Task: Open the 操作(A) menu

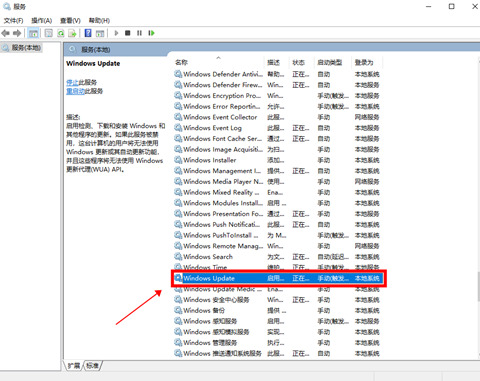Action: click(x=42, y=21)
